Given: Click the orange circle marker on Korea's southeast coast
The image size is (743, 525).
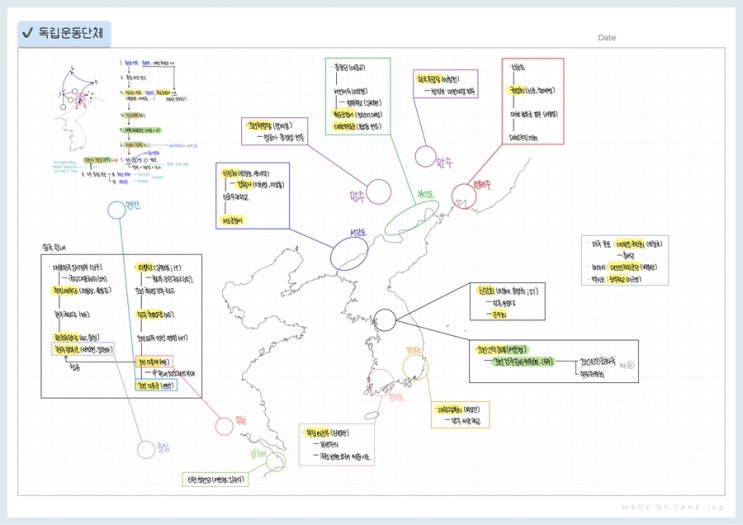Looking at the screenshot, I should coord(416,367).
